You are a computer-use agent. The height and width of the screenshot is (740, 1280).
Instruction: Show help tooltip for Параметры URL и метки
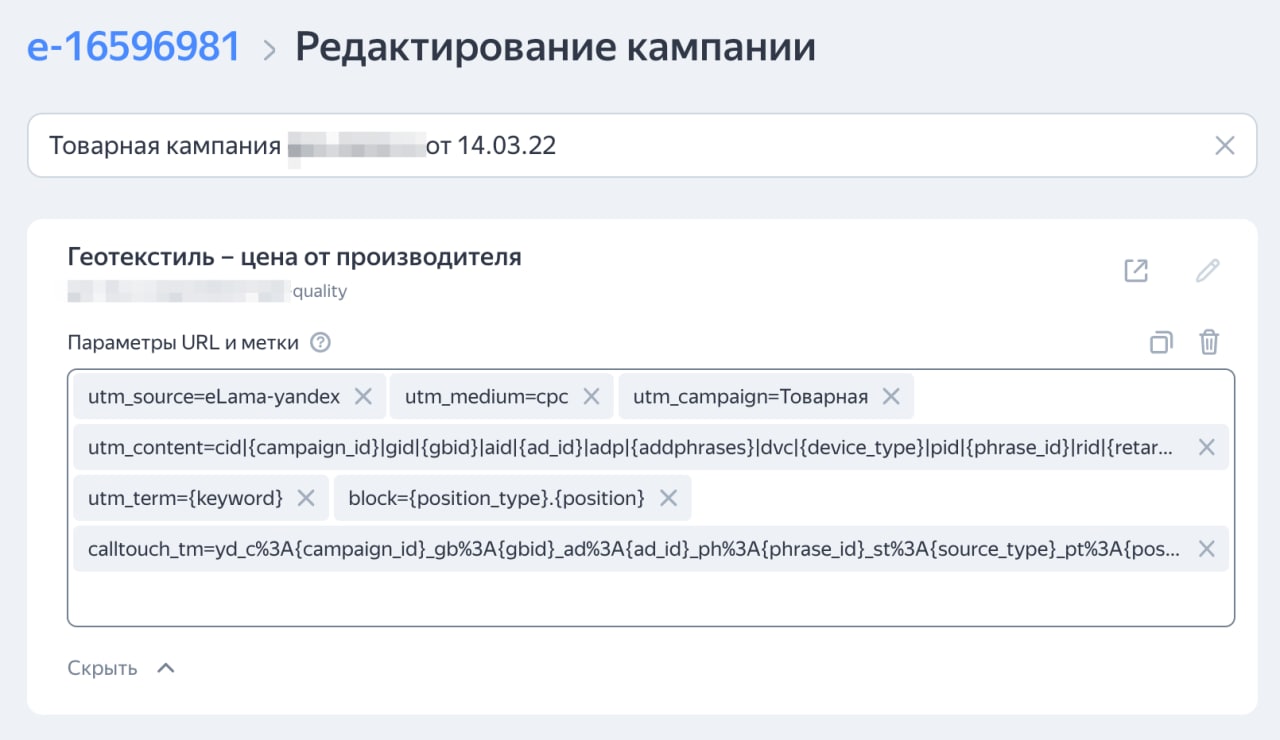(x=320, y=343)
